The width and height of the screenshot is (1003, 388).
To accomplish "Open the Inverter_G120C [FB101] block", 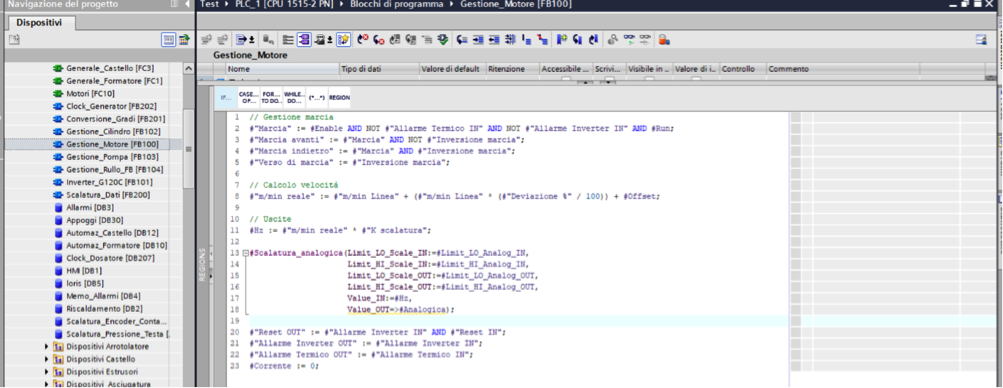I will 108,182.
